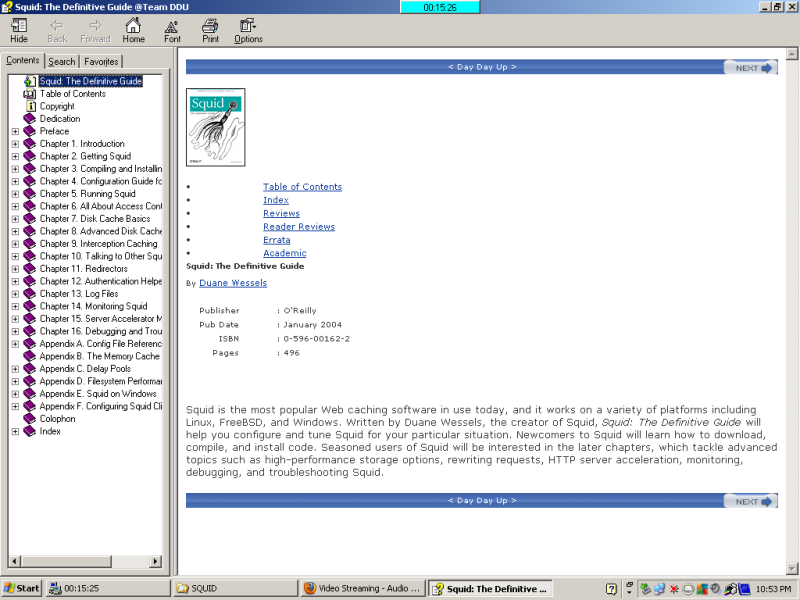Click the top NEXT button

(751, 68)
